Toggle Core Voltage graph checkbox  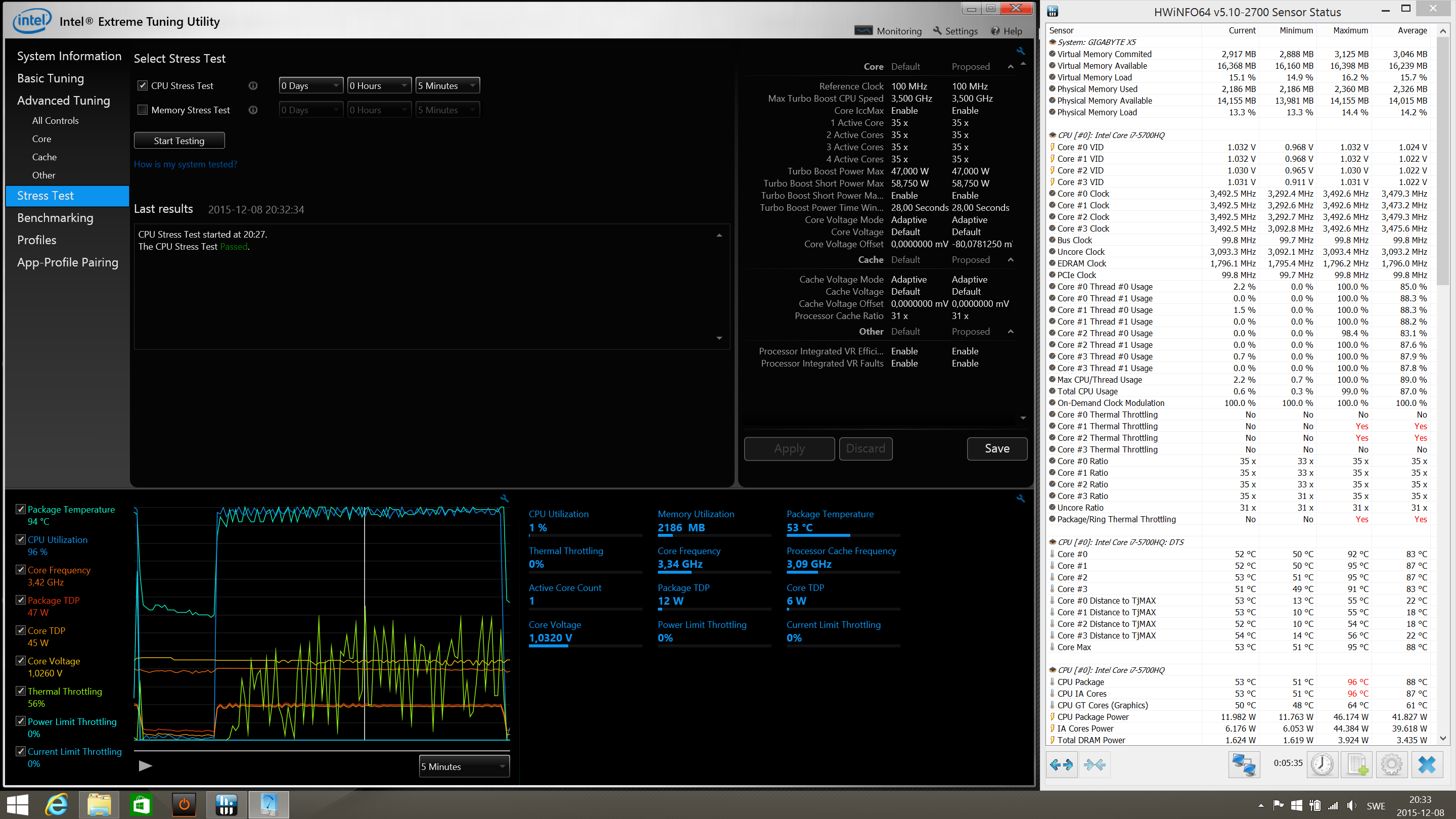pyautogui.click(x=20, y=661)
